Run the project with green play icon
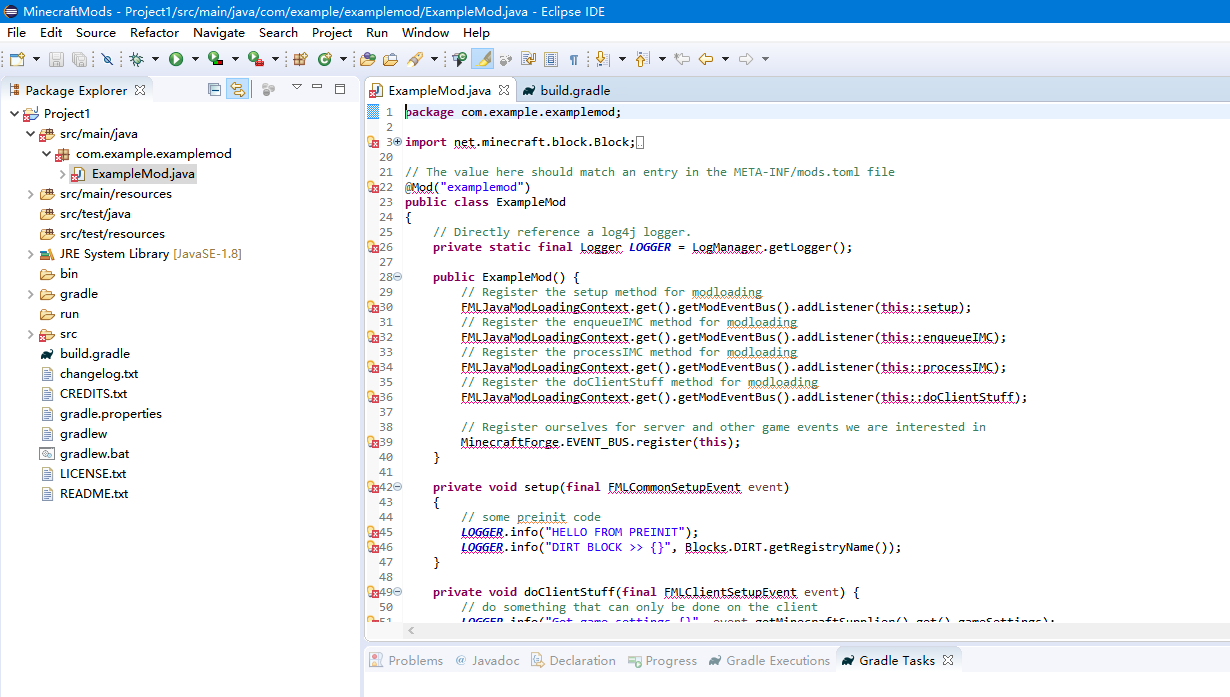 [x=176, y=60]
